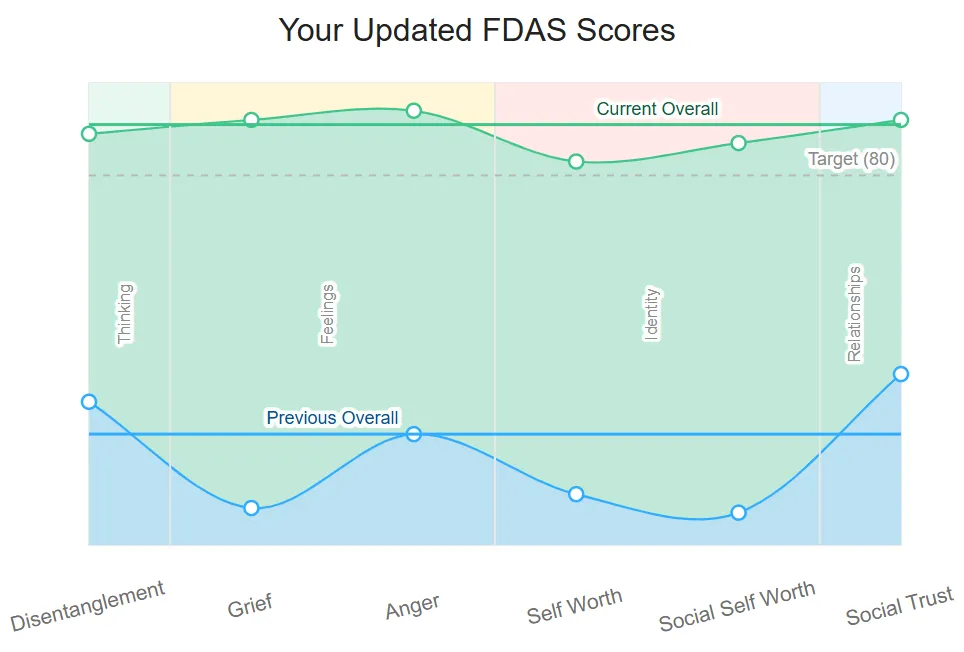Click the Self Worth axis label
The width and height of the screenshot is (964, 652).
575,606
